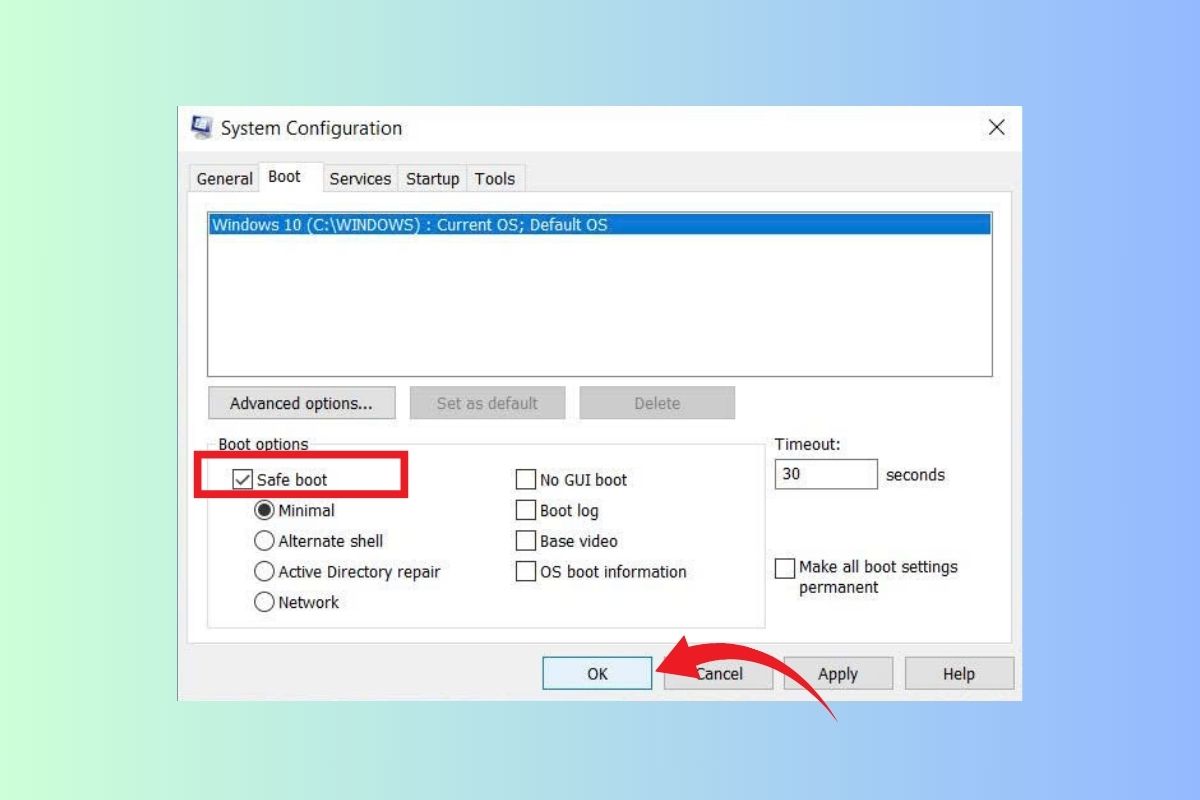Enable No GUI boot
1200x800 pixels.
point(526,480)
